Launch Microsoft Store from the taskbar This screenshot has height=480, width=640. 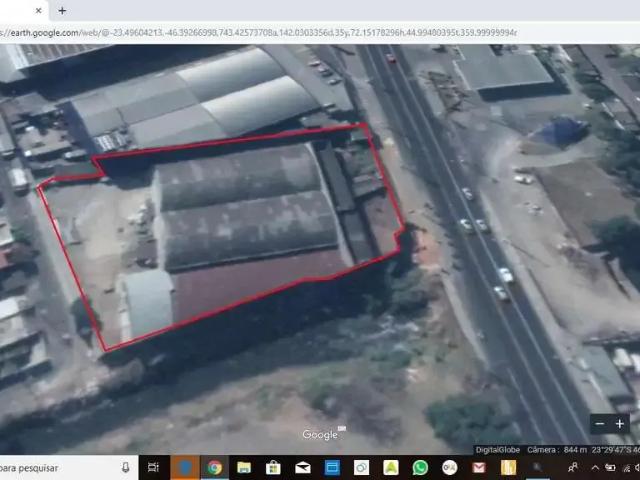pyautogui.click(x=273, y=467)
